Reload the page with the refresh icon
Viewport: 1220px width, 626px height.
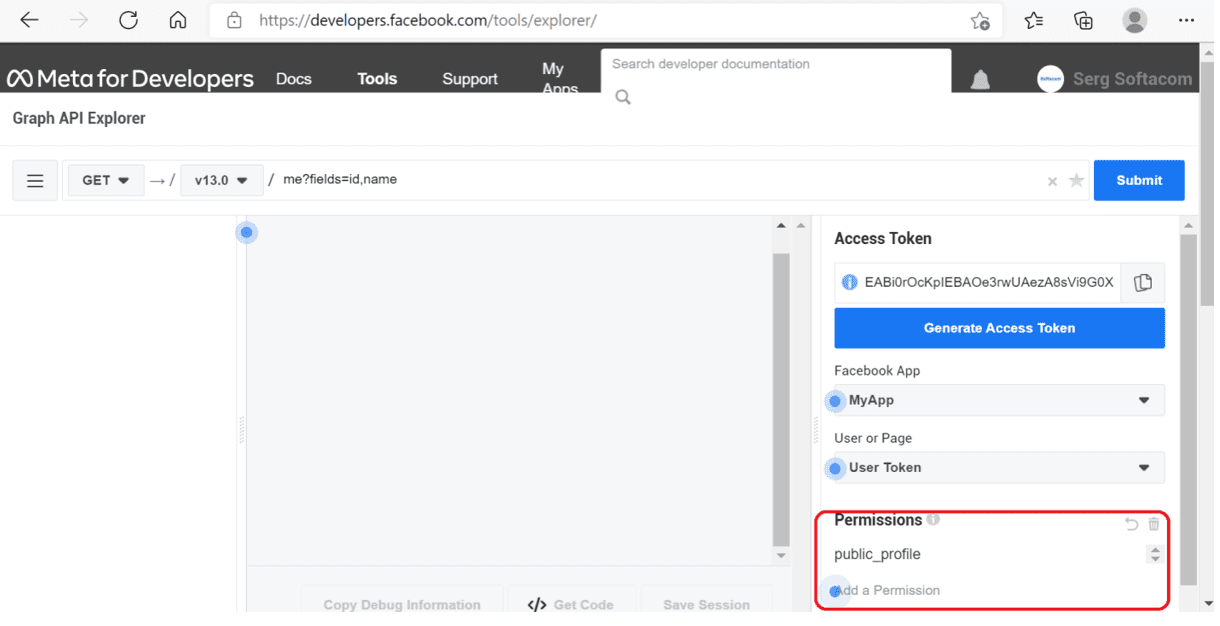pyautogui.click(x=128, y=20)
